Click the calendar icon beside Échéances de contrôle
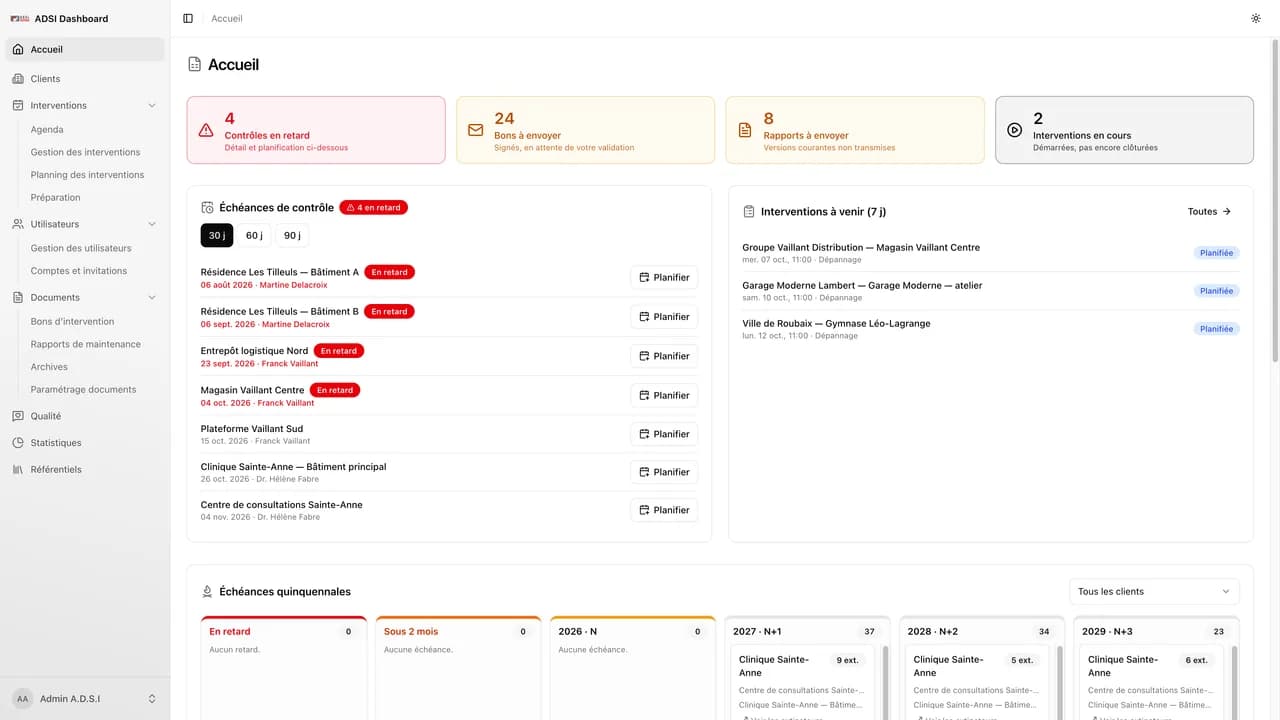The image size is (1280, 720). click(x=207, y=208)
